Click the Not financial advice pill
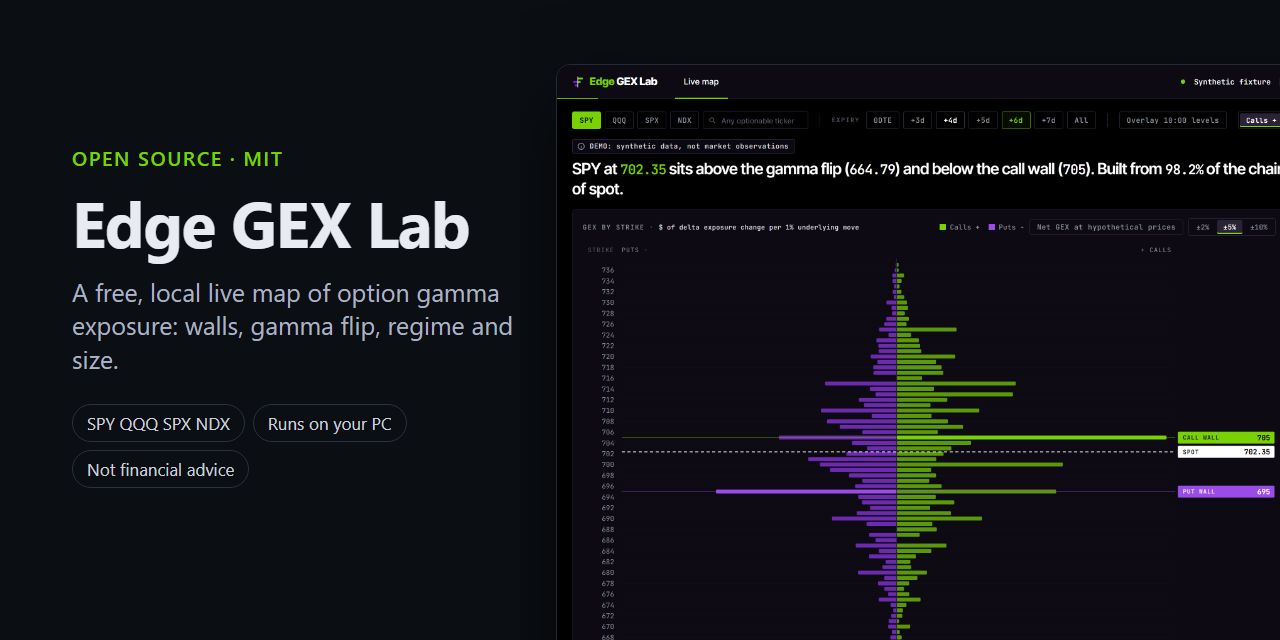The image size is (1280, 640). tap(160, 469)
